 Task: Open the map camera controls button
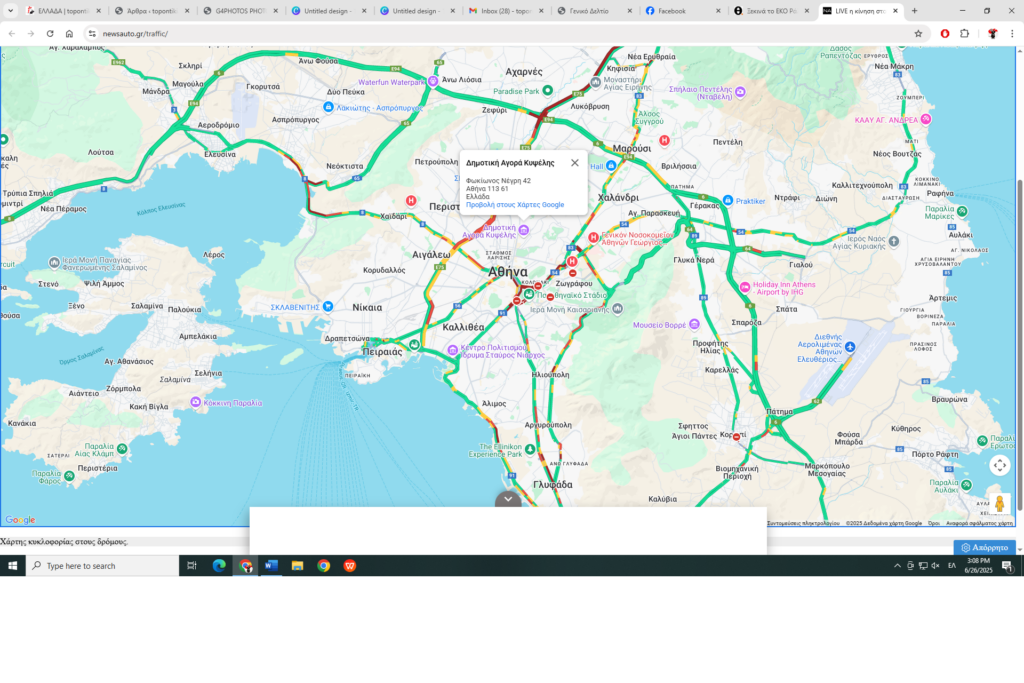pos(999,466)
